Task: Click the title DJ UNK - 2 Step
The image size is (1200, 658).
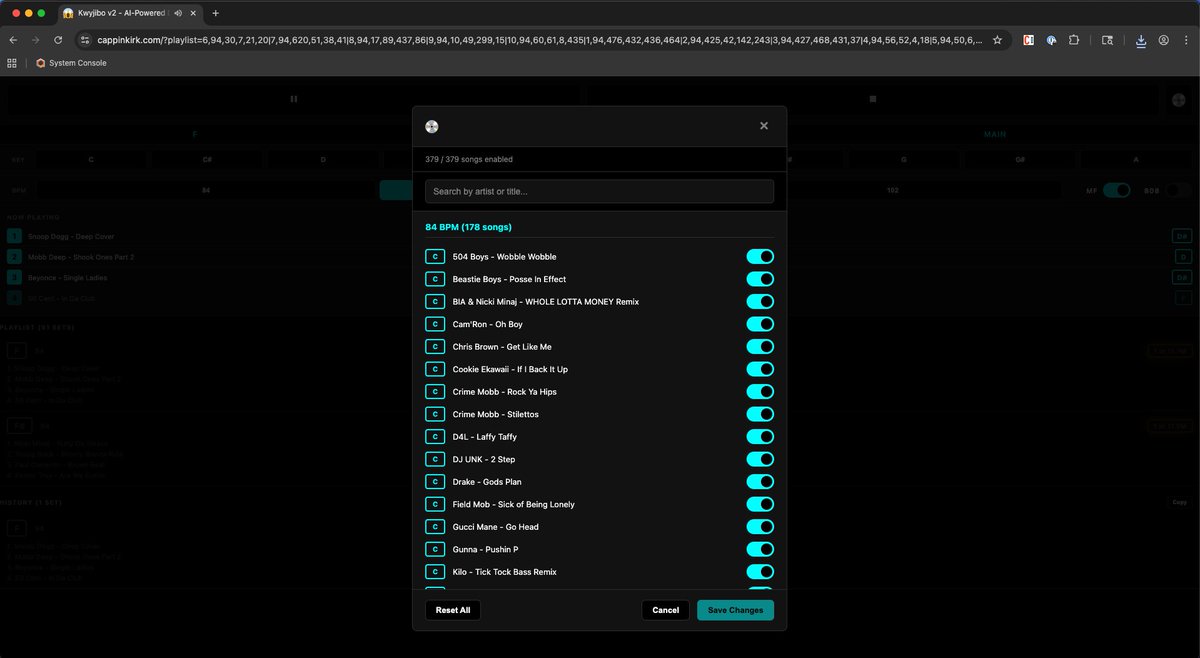Action: pos(484,459)
